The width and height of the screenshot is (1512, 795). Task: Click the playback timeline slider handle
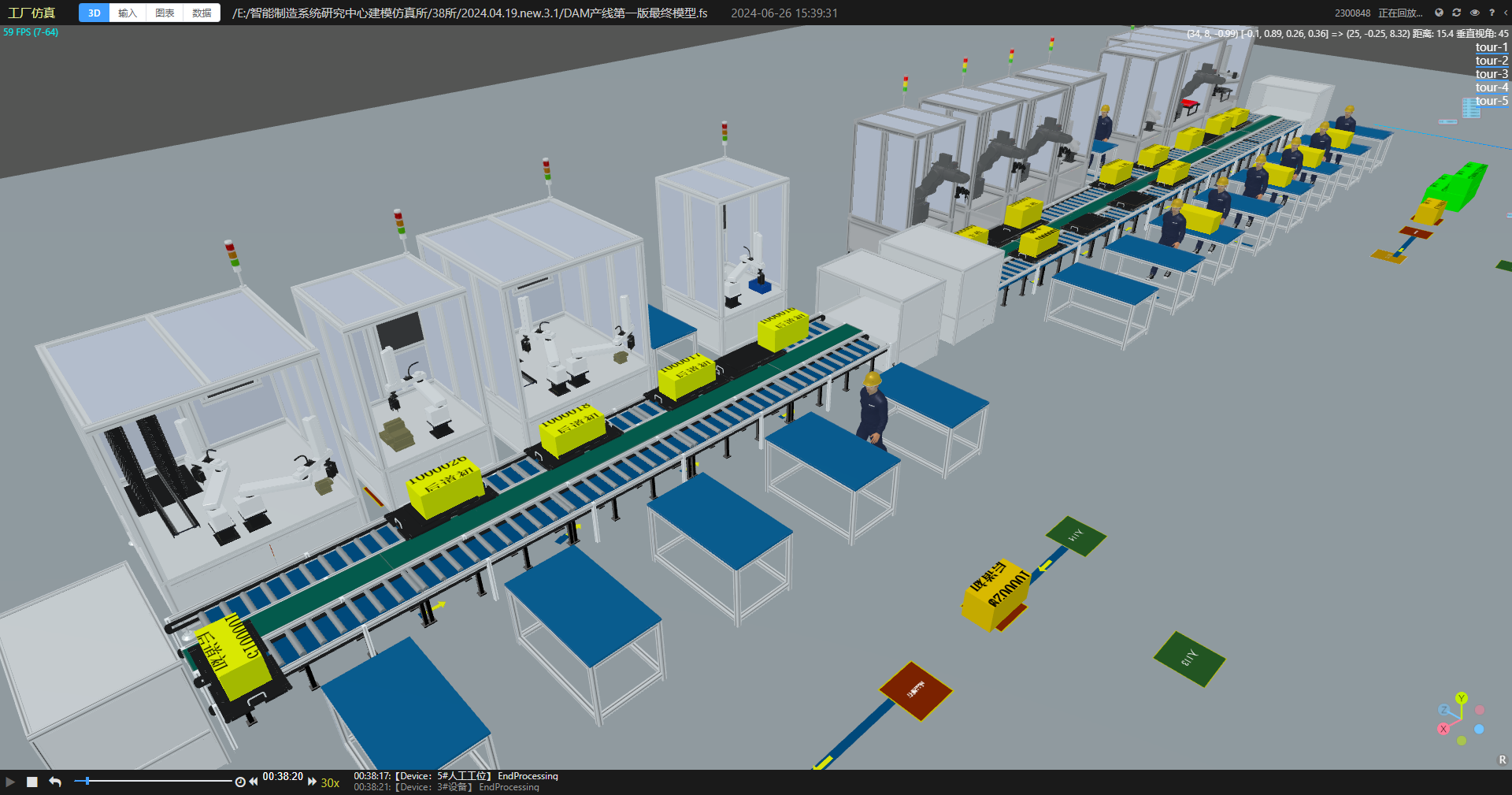pos(87,781)
